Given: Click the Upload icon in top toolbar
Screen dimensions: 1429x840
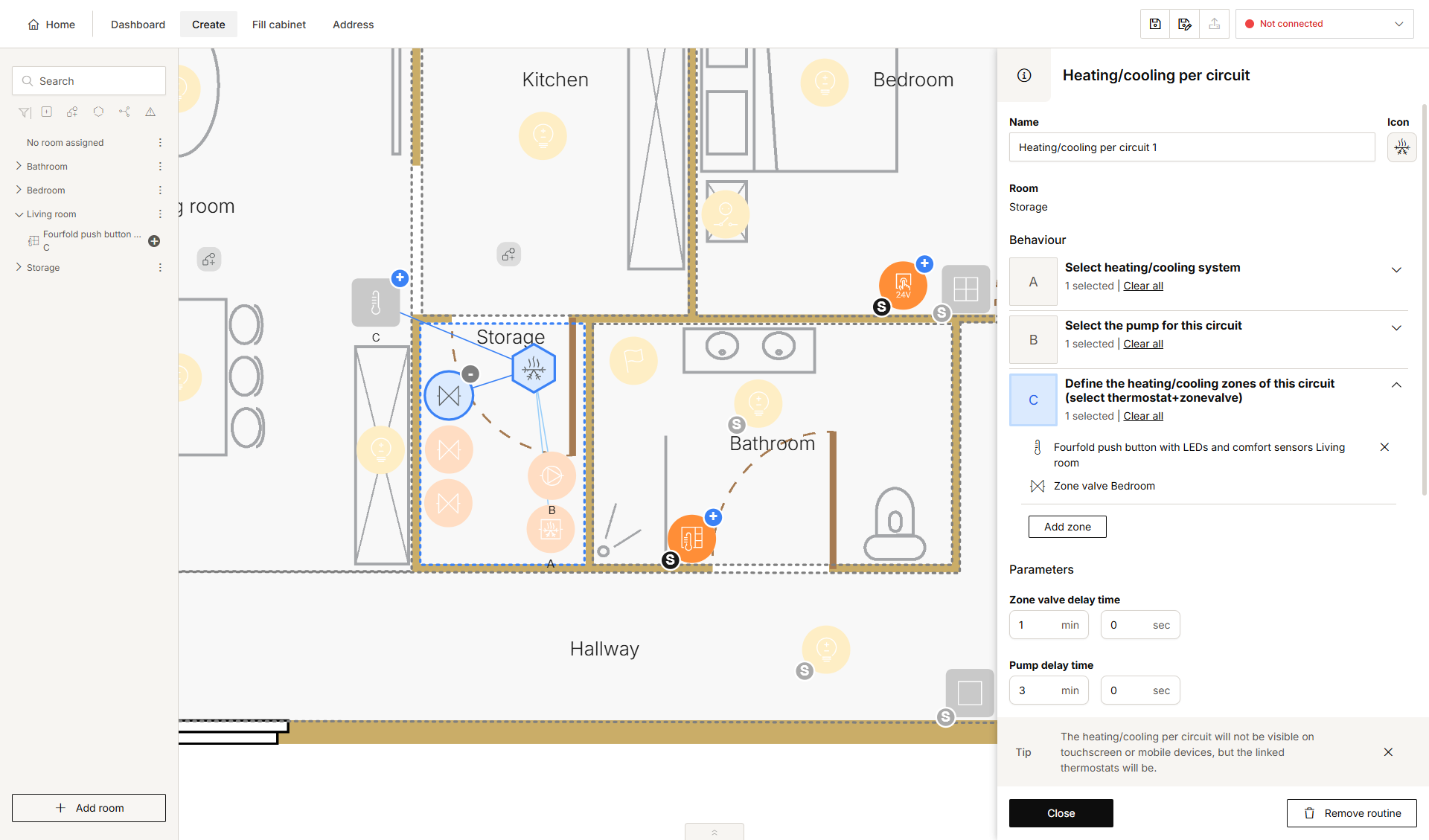Looking at the screenshot, I should tap(1215, 24).
